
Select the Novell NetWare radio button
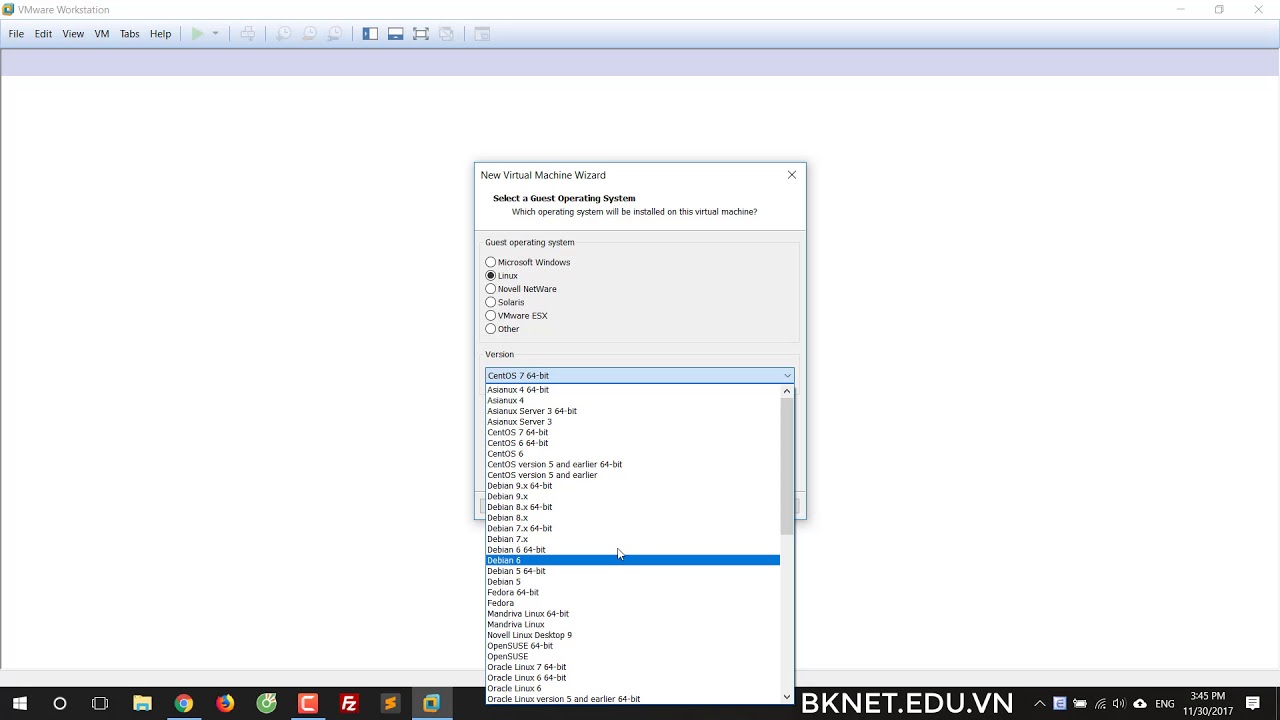[x=490, y=289]
